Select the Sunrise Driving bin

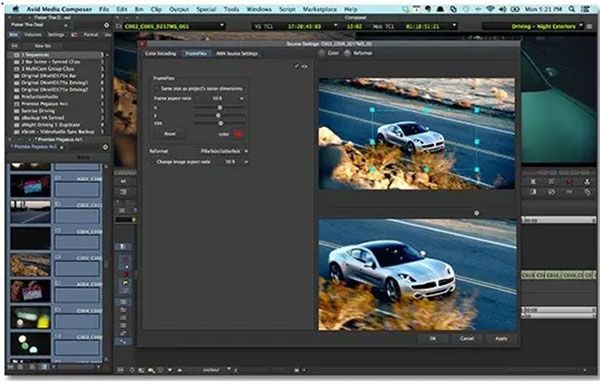pyautogui.click(x=56, y=111)
